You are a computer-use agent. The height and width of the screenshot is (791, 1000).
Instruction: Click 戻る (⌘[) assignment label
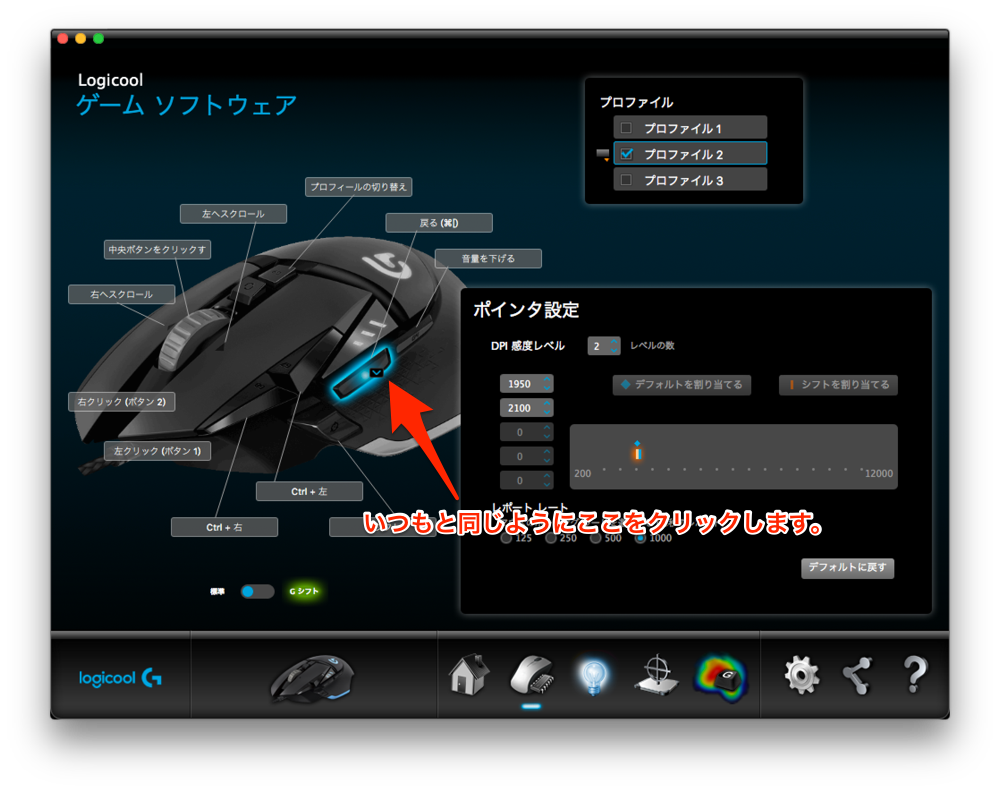tap(439, 223)
